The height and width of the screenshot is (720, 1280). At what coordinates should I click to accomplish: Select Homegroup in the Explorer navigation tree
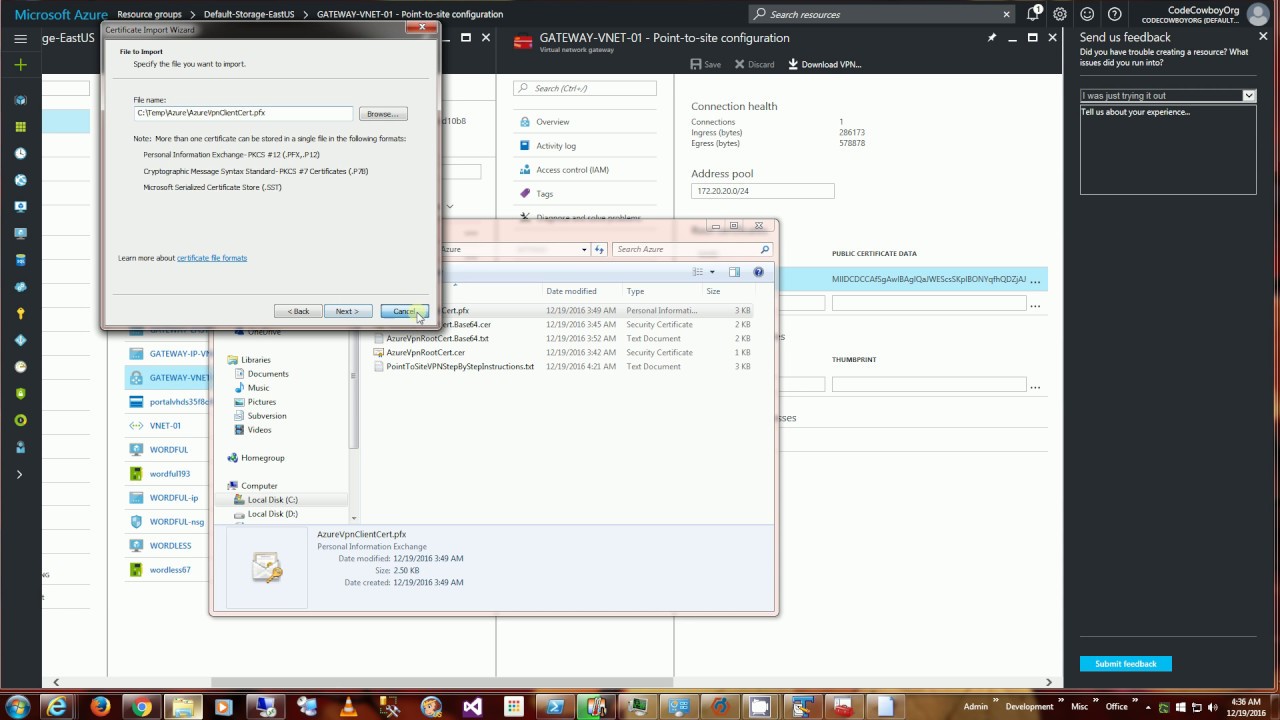262,458
